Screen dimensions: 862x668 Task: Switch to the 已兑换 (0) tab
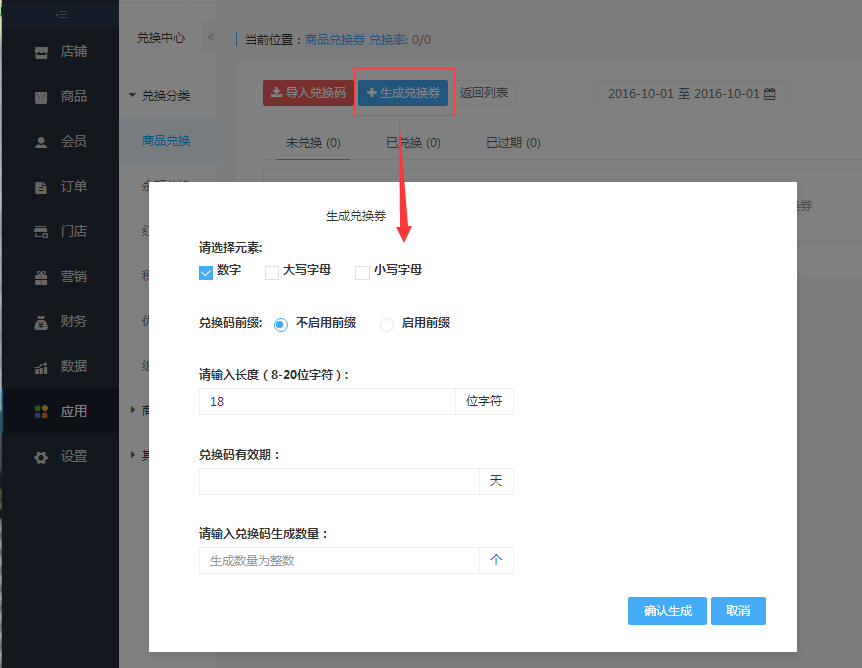pyautogui.click(x=413, y=143)
